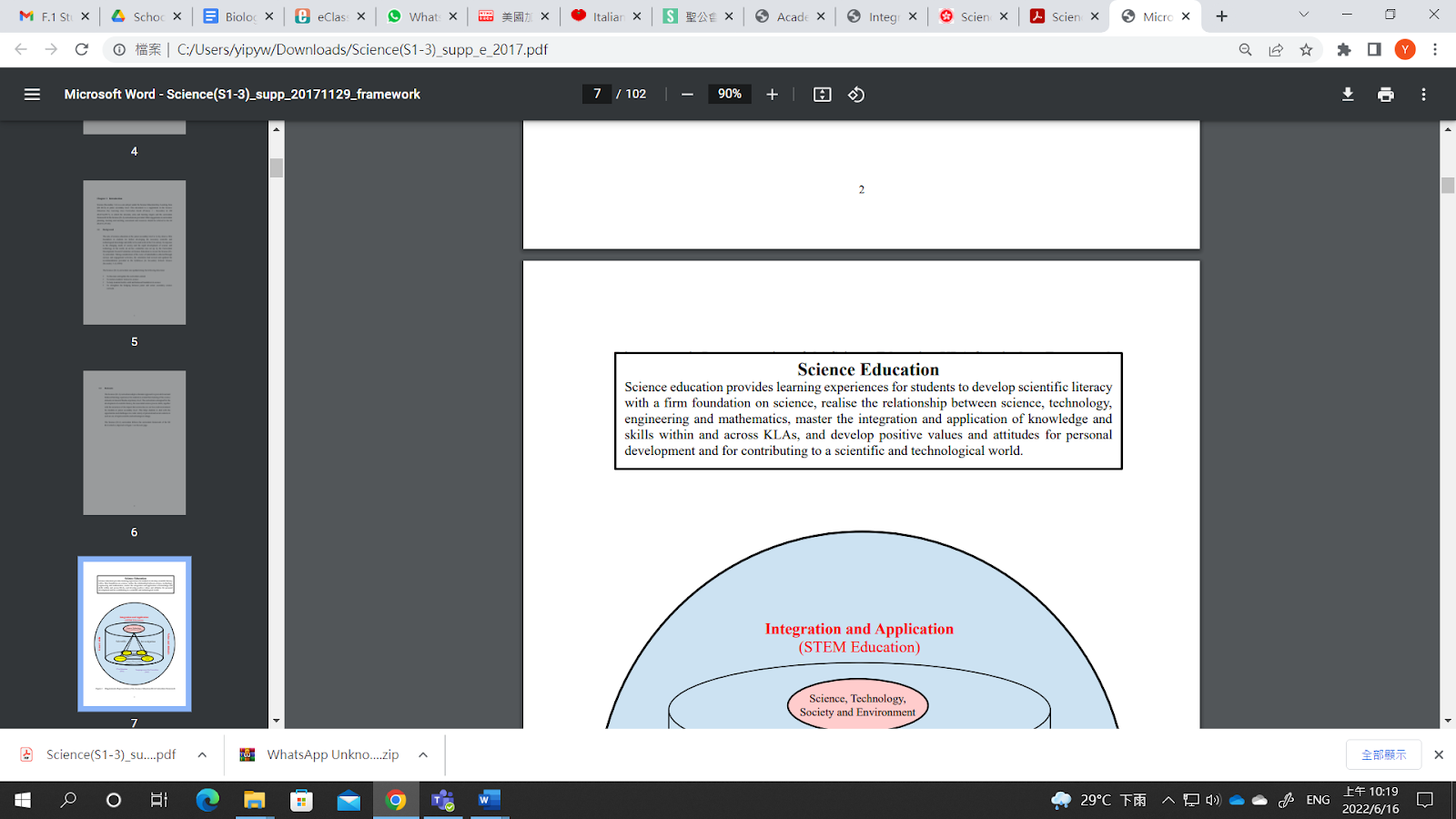Open Microsoft Store from the taskbar
The image size is (1456, 819).
click(301, 800)
